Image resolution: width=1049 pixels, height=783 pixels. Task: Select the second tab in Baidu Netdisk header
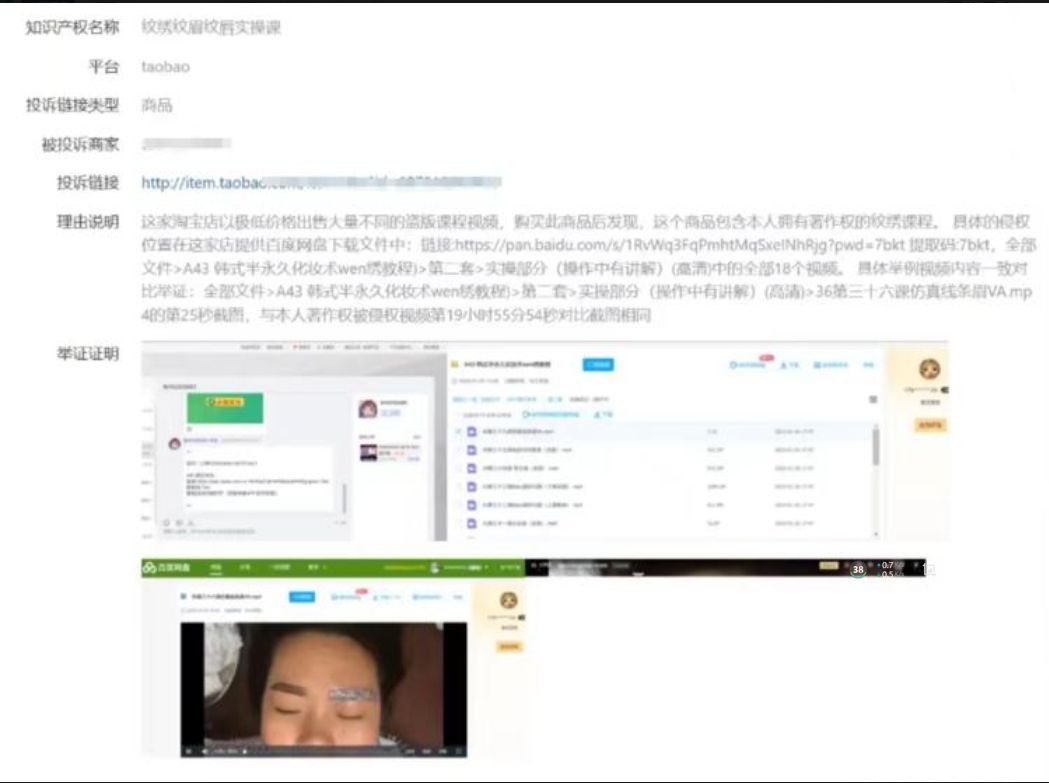coord(245,568)
